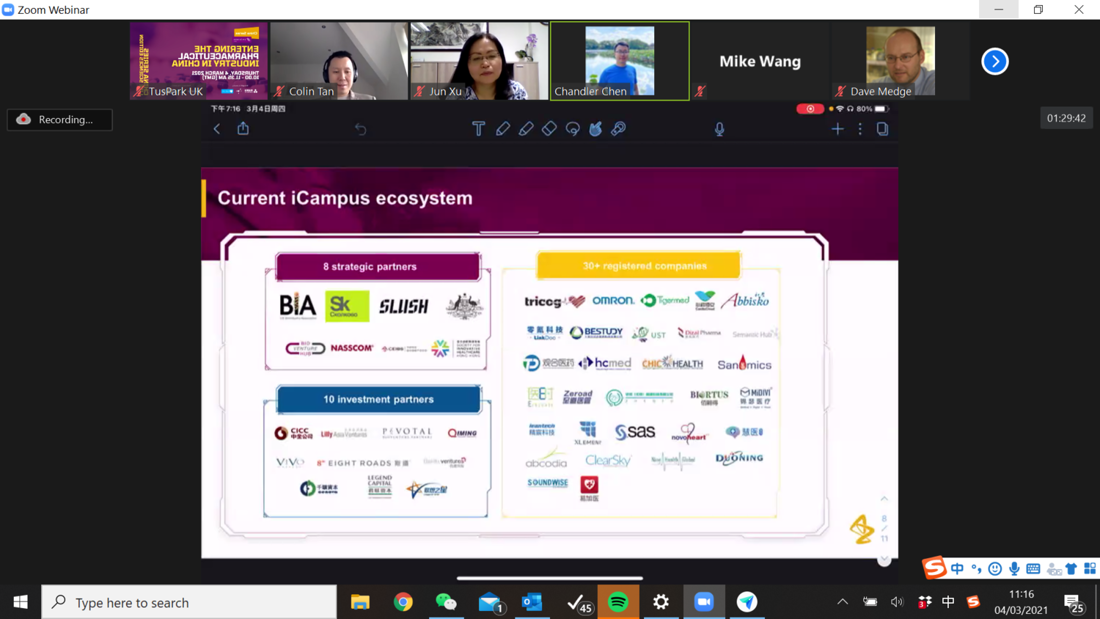Click the taskbar search box
This screenshot has height=619, width=1100.
(190, 602)
